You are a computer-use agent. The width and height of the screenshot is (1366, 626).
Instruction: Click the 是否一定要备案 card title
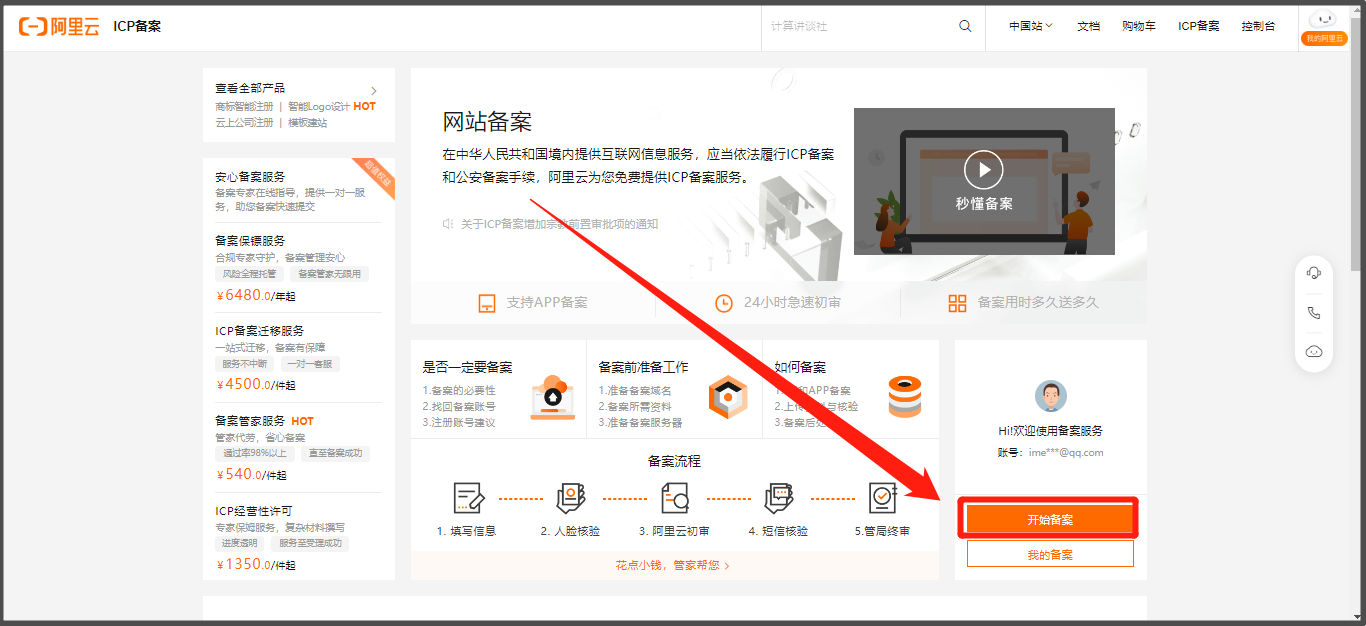coord(467,367)
